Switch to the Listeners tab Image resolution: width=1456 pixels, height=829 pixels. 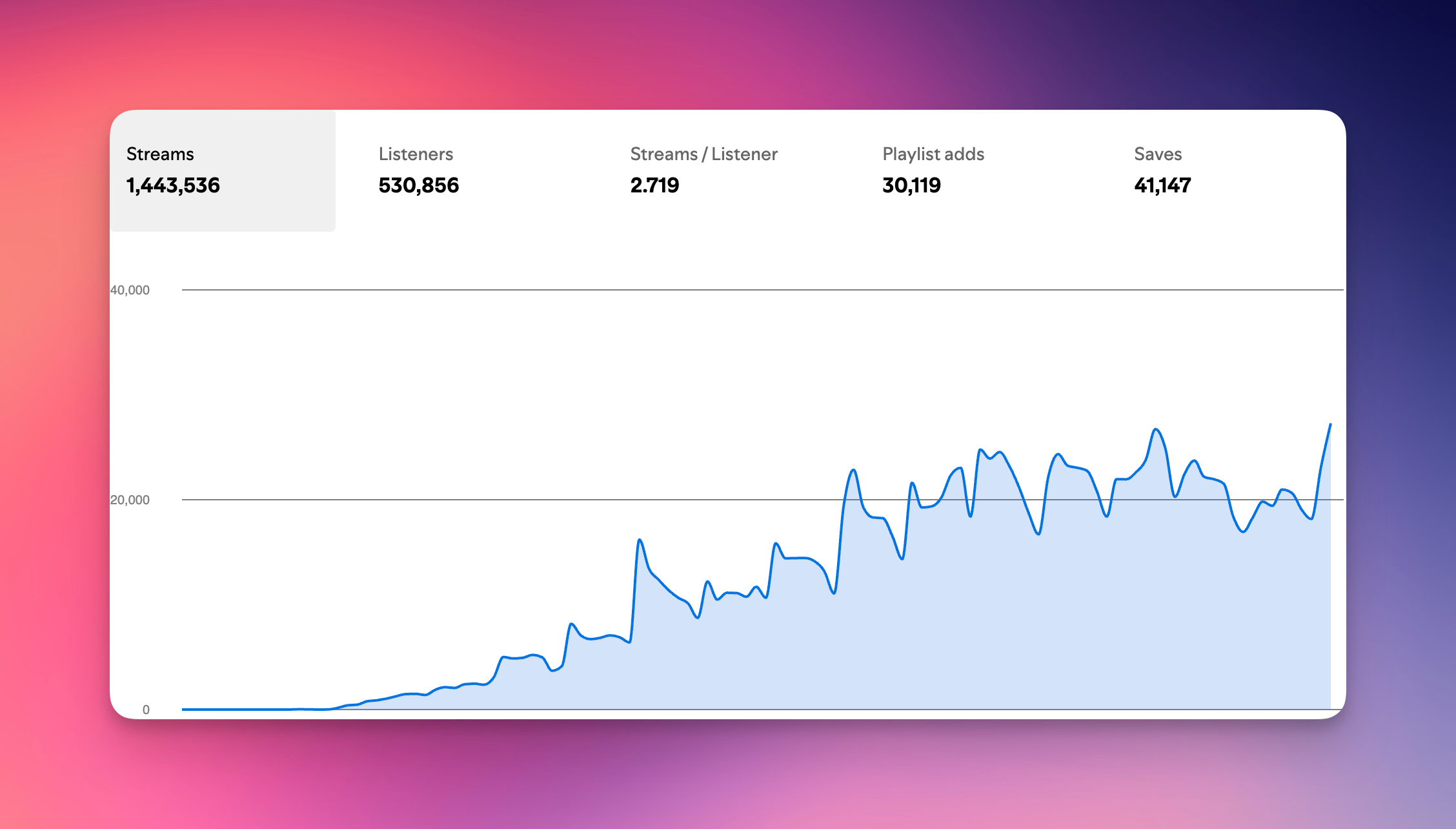(416, 154)
